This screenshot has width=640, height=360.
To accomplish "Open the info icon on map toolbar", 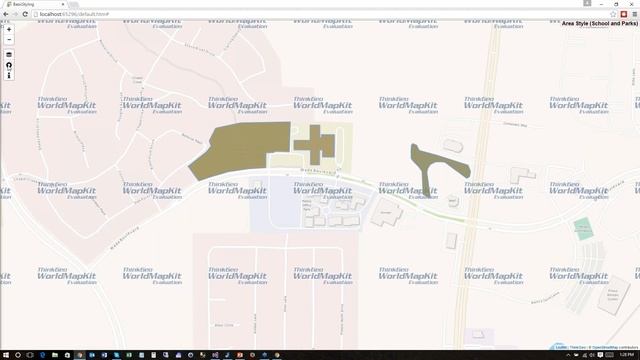I will pyautogui.click(x=9, y=76).
